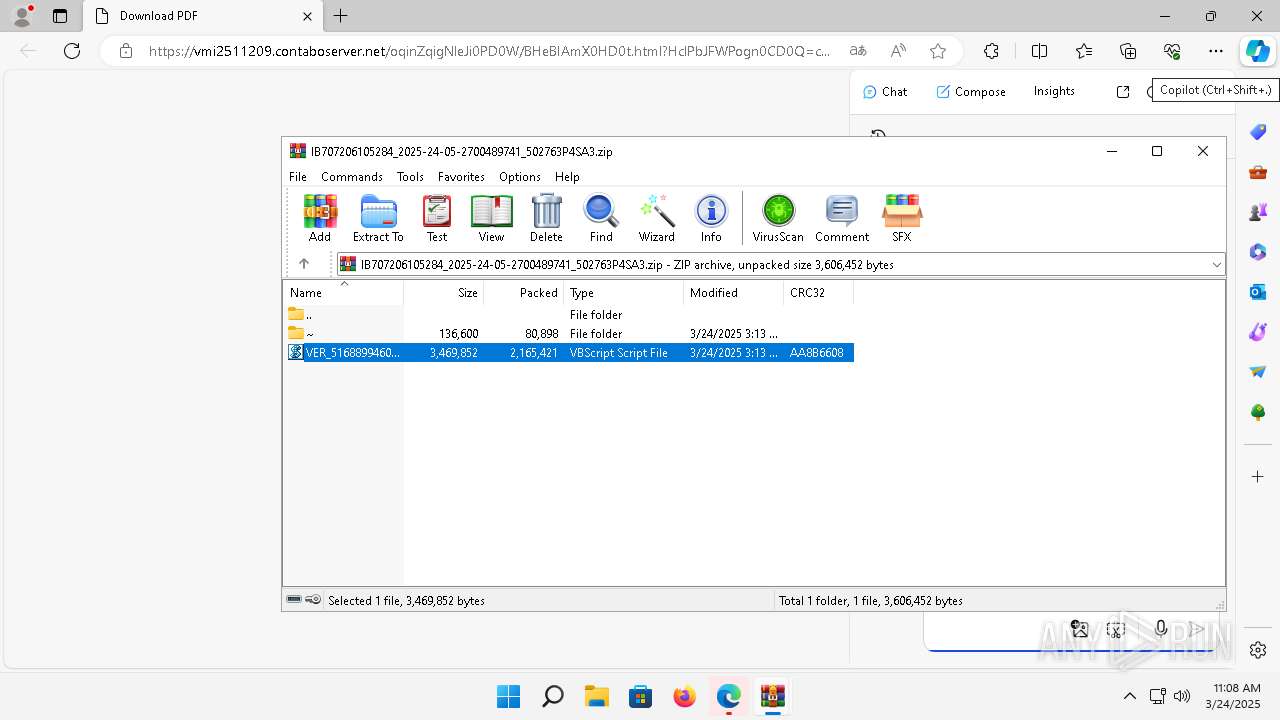Switch to the Copilot Chat tab
This screenshot has height=720, width=1280.
point(885,91)
